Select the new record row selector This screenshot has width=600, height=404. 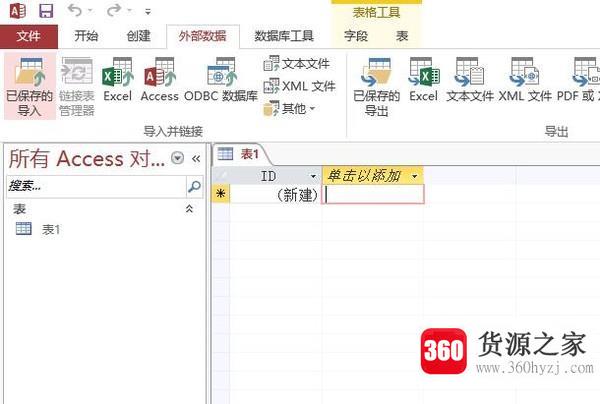pyautogui.click(x=220, y=194)
